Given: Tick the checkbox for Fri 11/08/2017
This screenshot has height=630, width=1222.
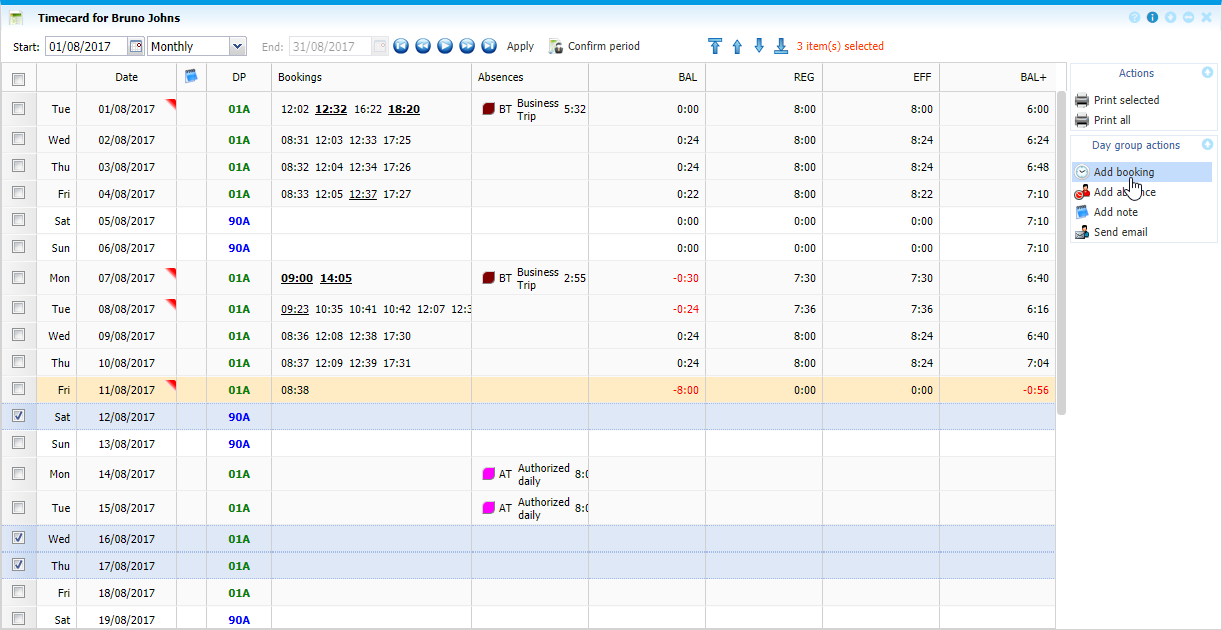Looking at the screenshot, I should pos(18,389).
